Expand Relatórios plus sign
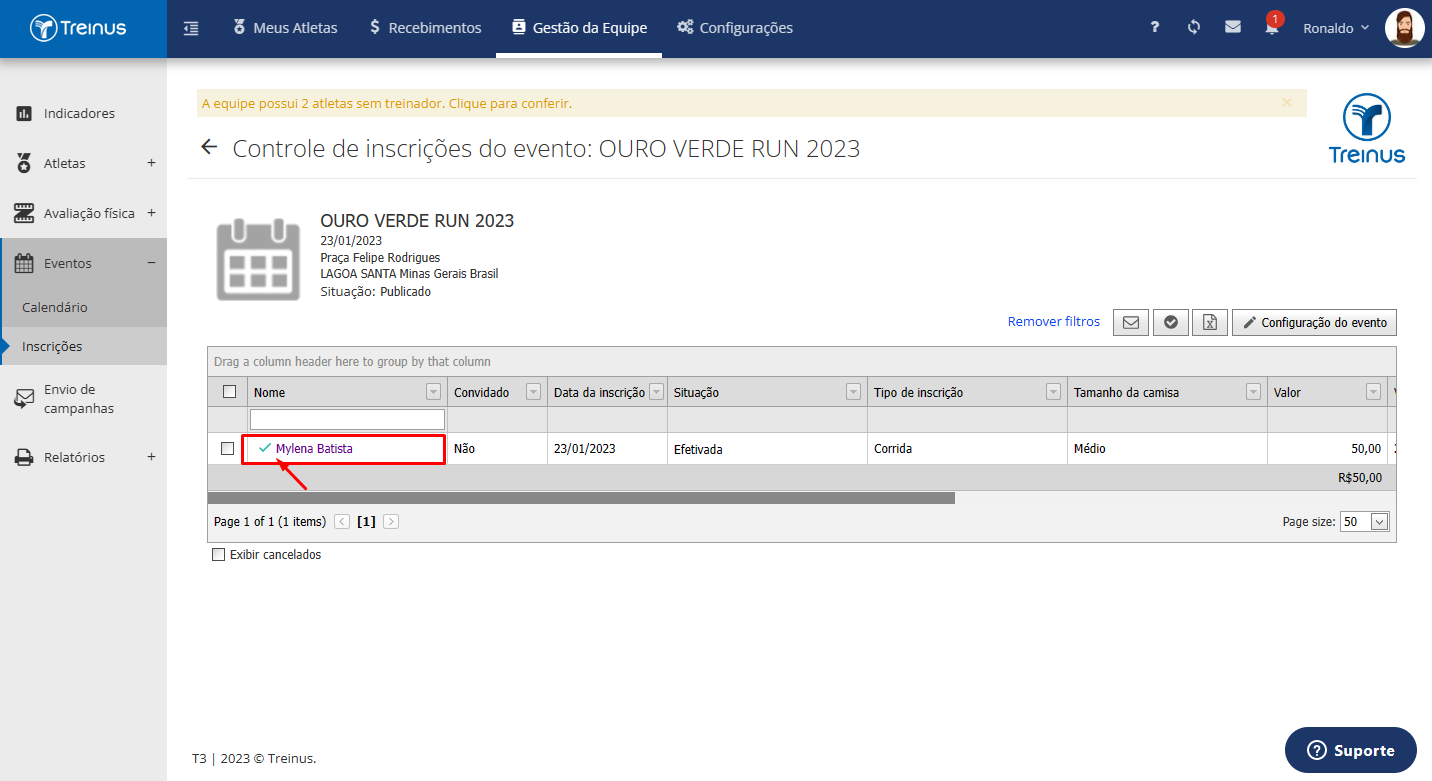Image resolution: width=1432 pixels, height=781 pixels. click(151, 457)
